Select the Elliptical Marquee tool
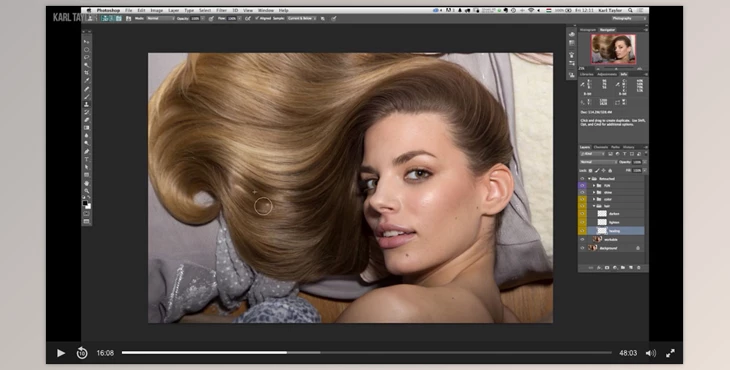Viewport: 730px width, 370px height. click(87, 49)
